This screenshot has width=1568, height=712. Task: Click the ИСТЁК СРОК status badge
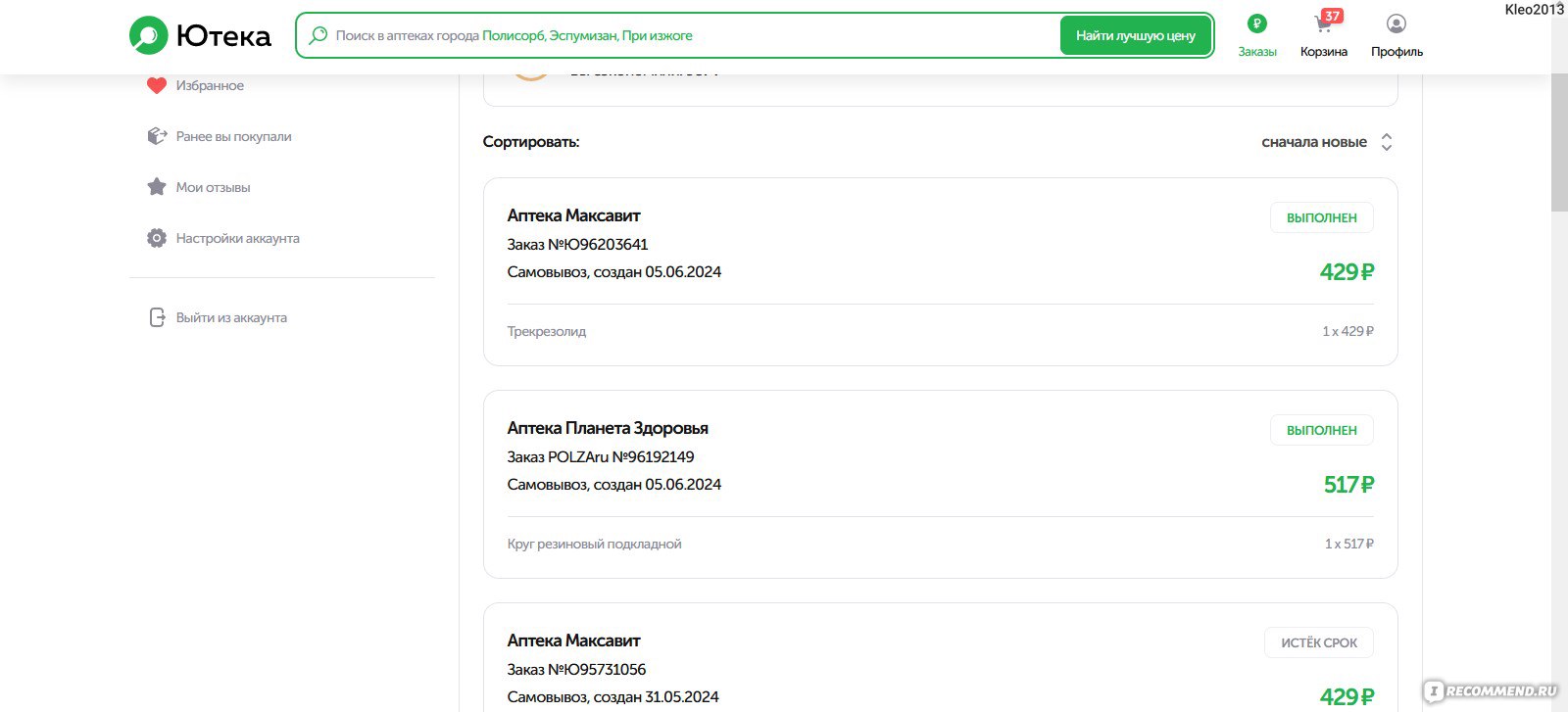tap(1319, 642)
